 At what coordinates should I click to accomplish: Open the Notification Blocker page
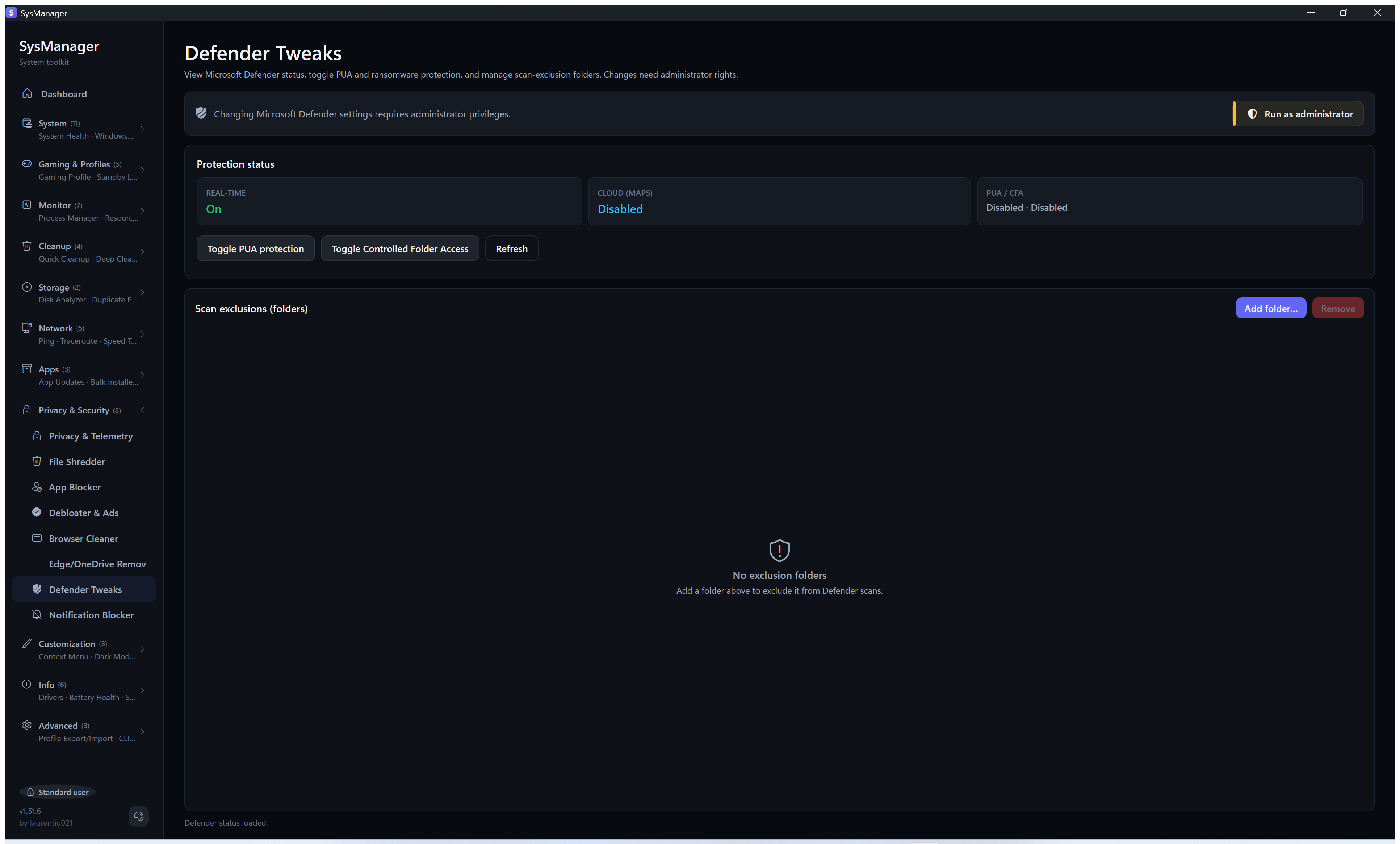[x=84, y=615]
